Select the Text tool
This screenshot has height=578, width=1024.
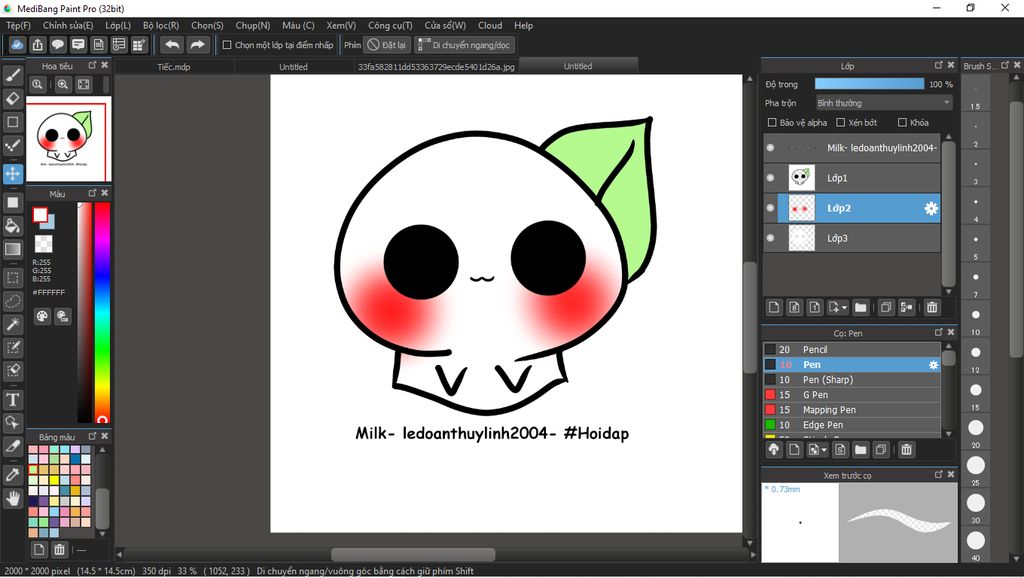click(x=12, y=399)
